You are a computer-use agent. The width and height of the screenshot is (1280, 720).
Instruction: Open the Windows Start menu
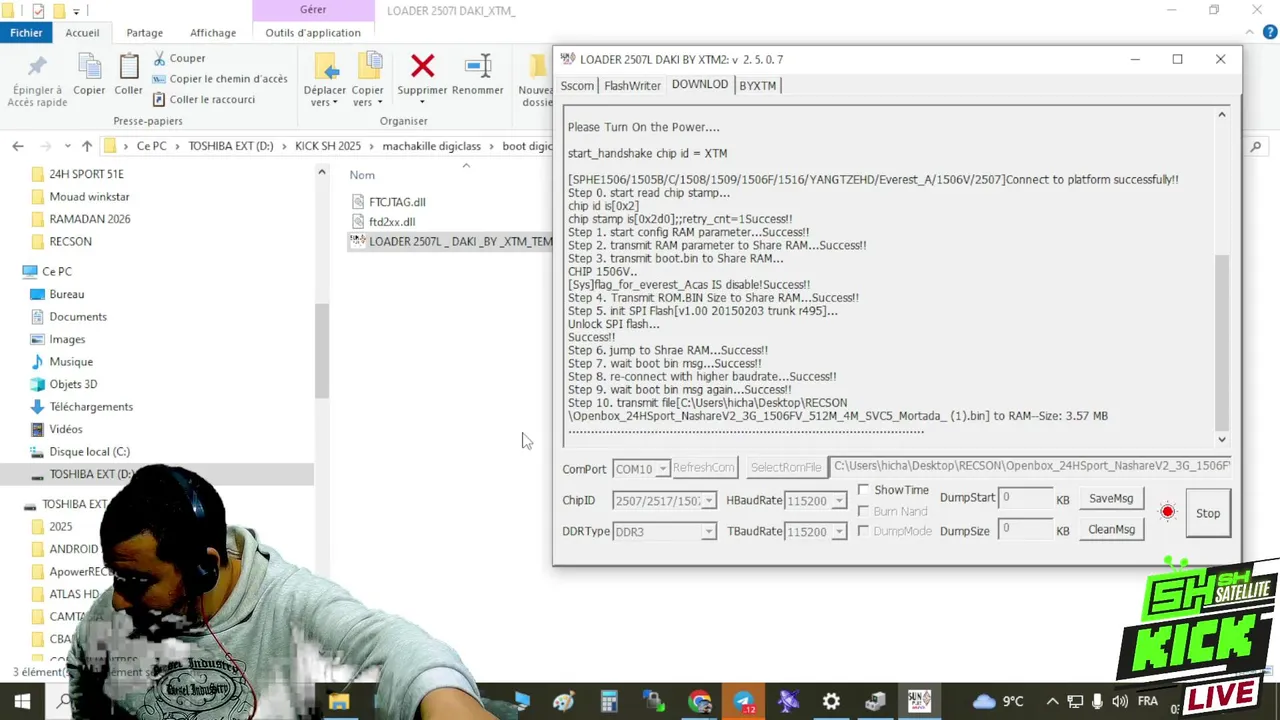21,702
